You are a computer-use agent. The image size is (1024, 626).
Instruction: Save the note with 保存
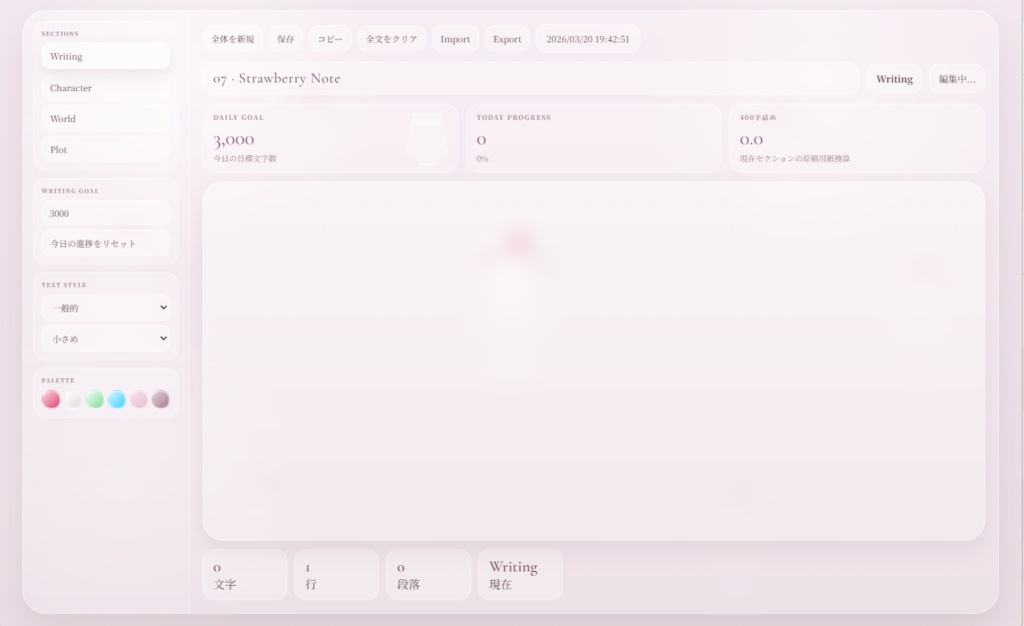pos(285,39)
